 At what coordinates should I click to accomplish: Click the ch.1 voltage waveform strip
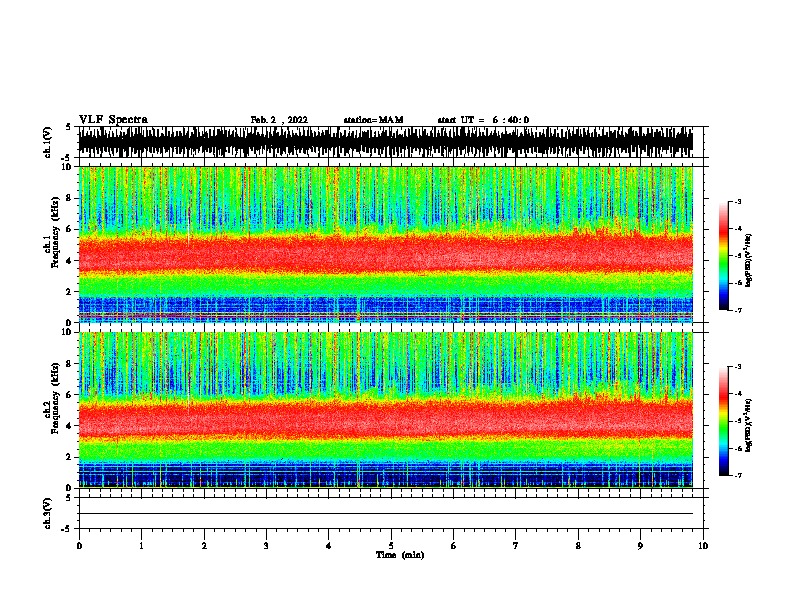pos(386,142)
